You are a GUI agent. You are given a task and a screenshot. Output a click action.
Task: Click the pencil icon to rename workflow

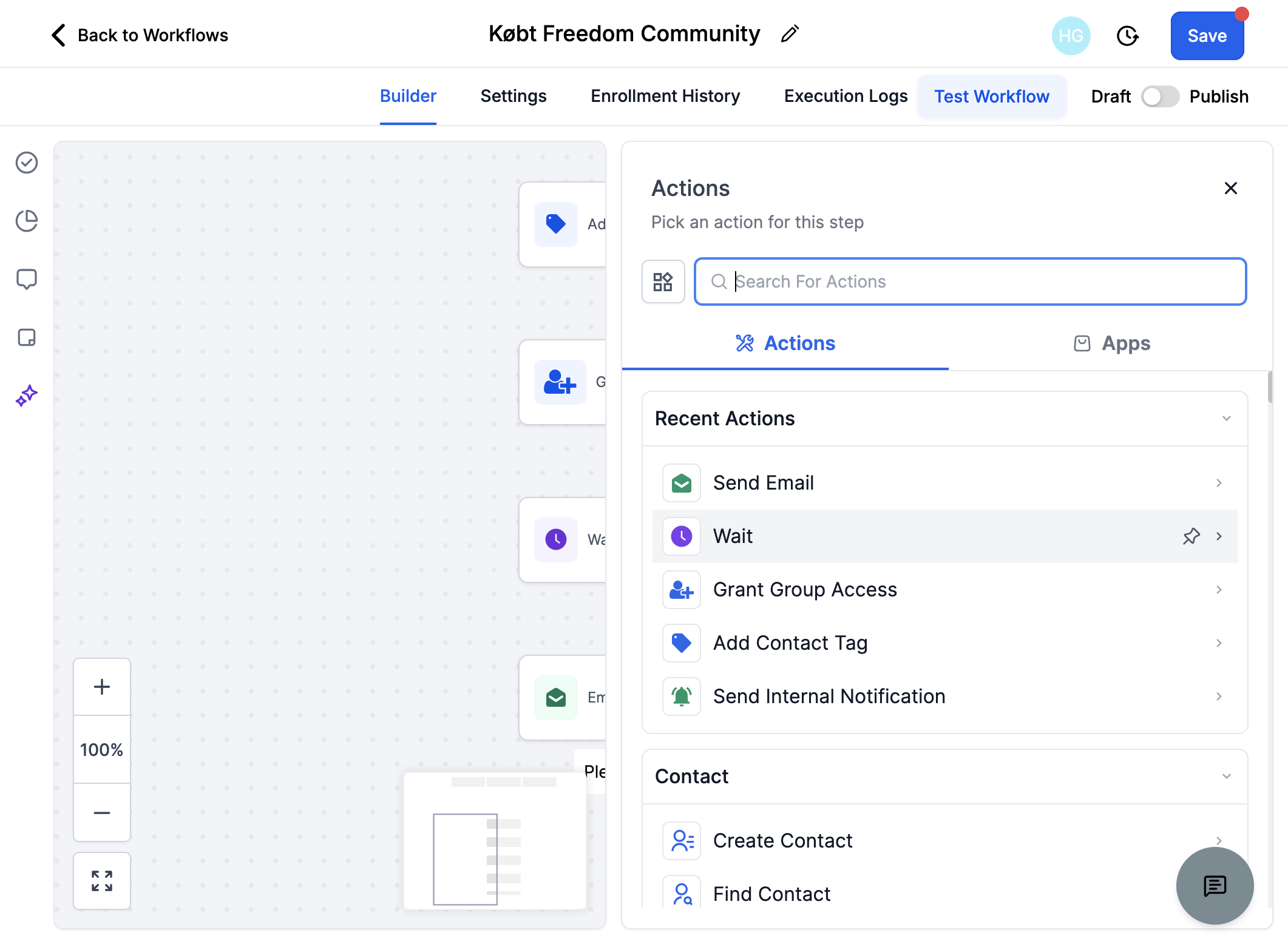pos(790,34)
